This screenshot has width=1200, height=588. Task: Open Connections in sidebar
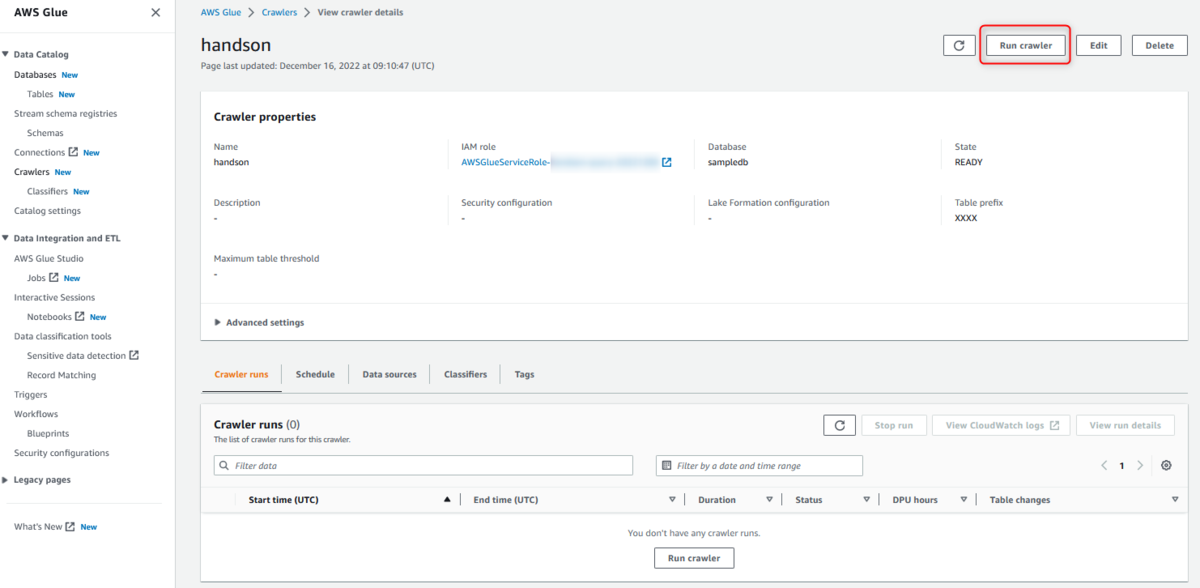[39, 152]
